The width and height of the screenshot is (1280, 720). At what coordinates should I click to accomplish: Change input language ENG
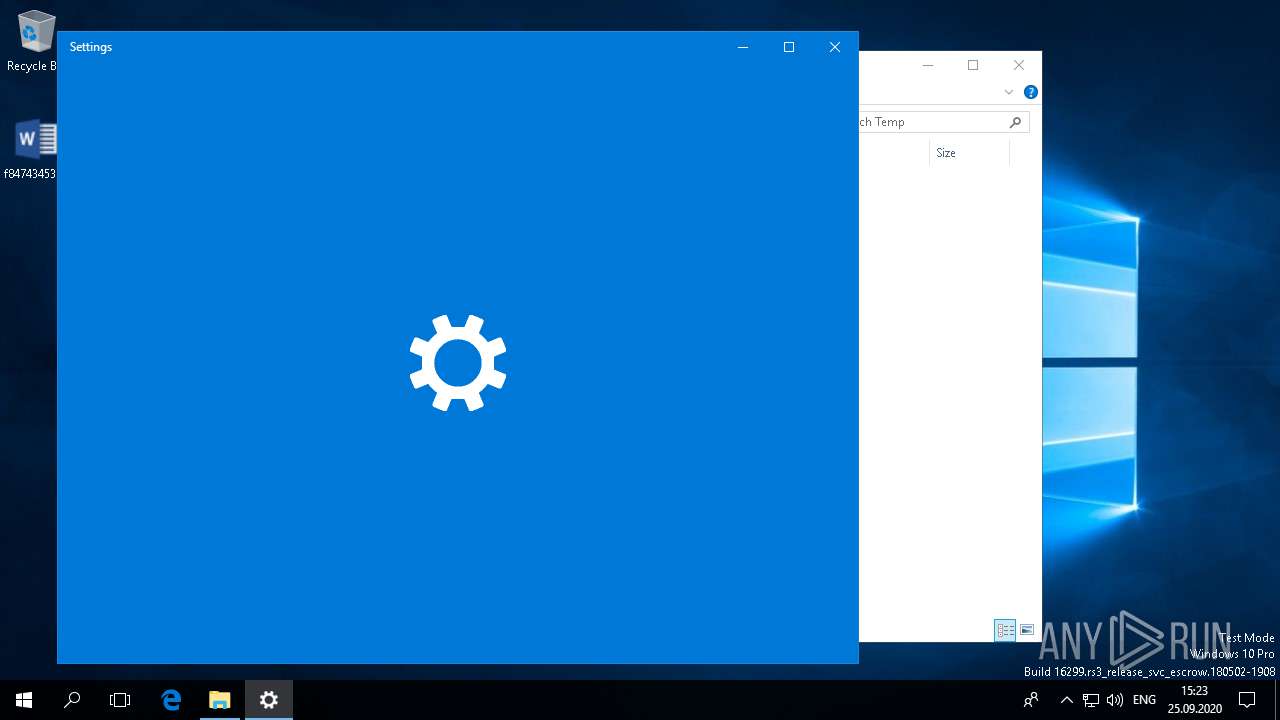pos(1144,700)
